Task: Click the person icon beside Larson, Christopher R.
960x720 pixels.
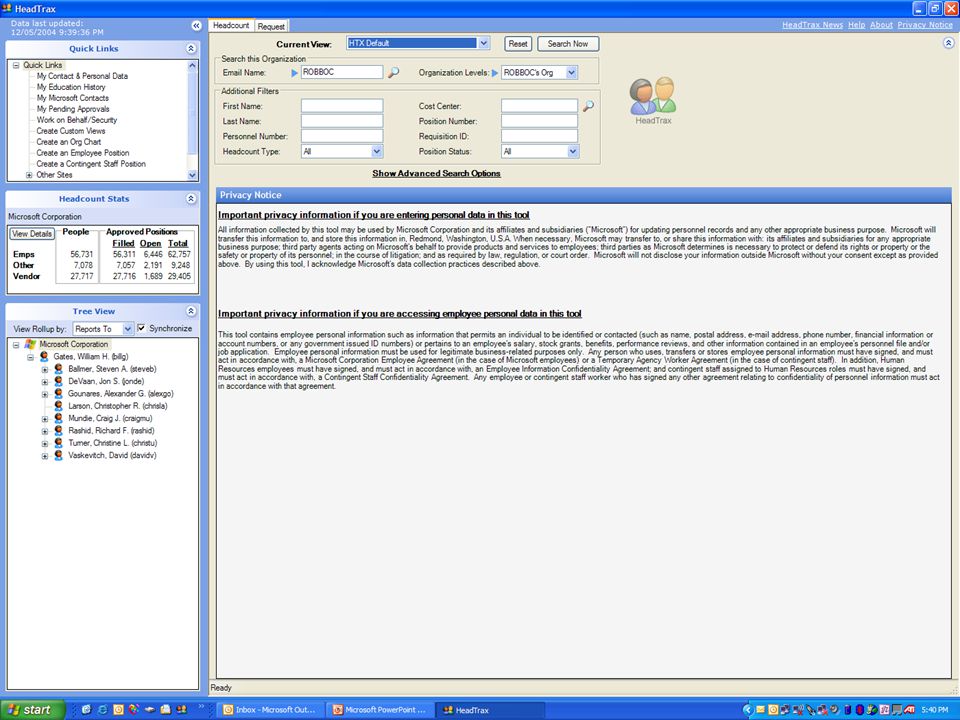Action: pyautogui.click(x=59, y=405)
